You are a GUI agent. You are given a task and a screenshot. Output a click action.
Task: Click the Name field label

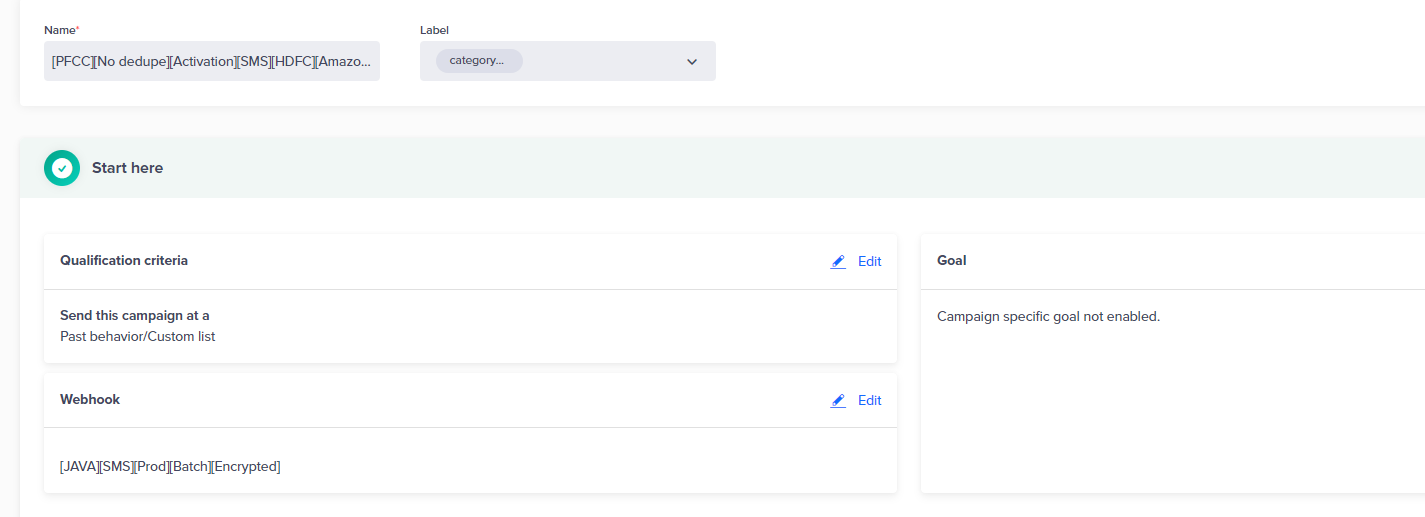[x=61, y=30]
